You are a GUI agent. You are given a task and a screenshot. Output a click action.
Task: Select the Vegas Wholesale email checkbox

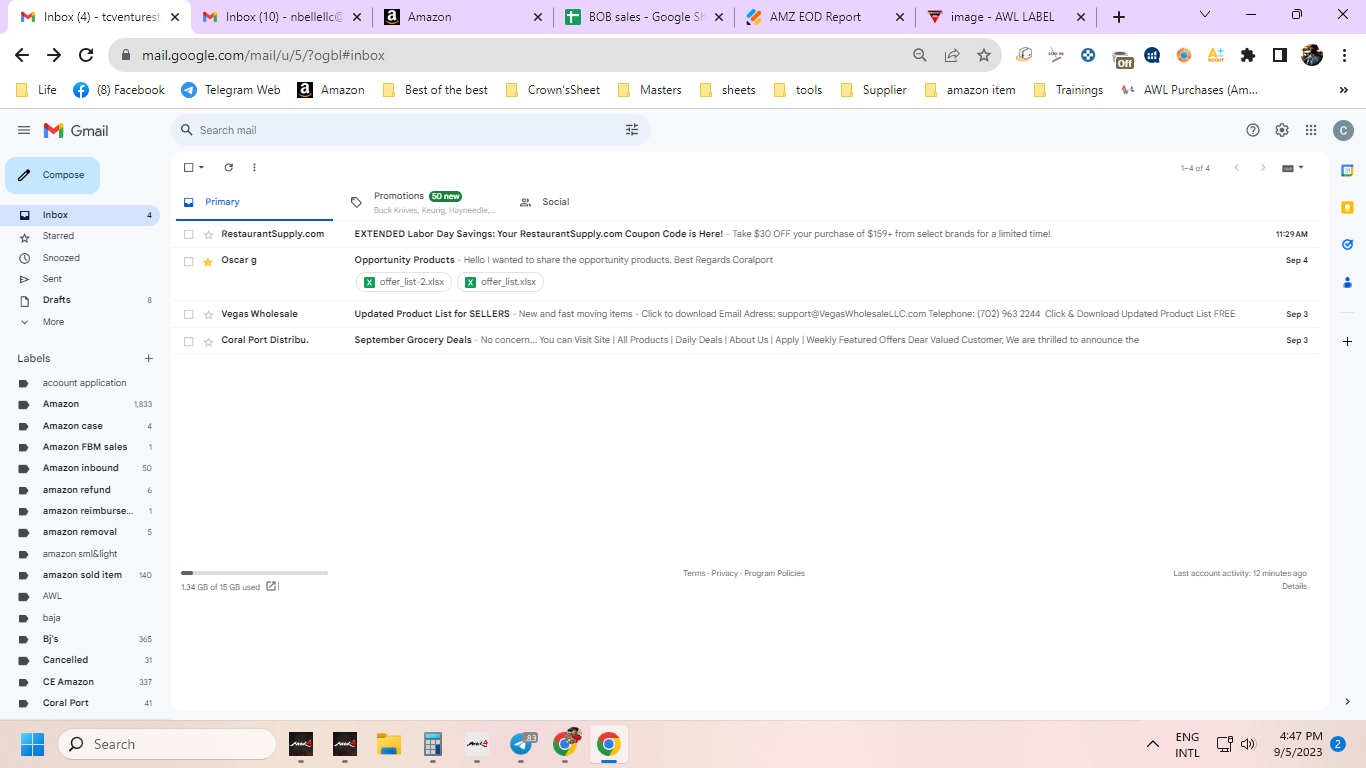pyautogui.click(x=189, y=314)
